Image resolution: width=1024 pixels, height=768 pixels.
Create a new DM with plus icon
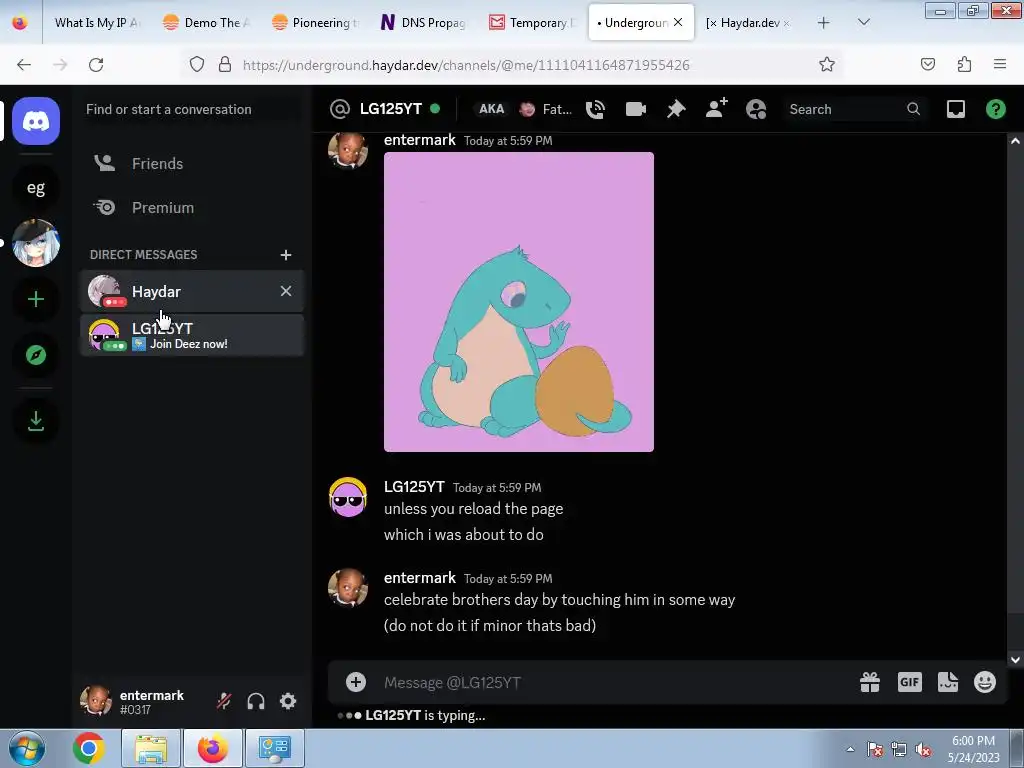[285, 255]
